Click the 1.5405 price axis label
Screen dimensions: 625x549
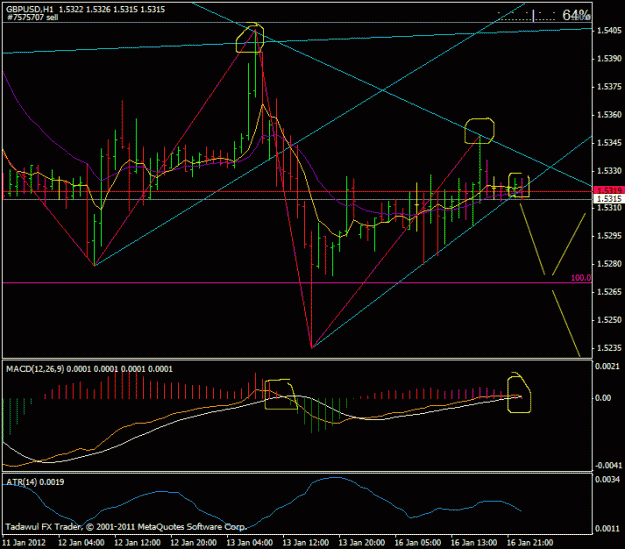coord(609,31)
